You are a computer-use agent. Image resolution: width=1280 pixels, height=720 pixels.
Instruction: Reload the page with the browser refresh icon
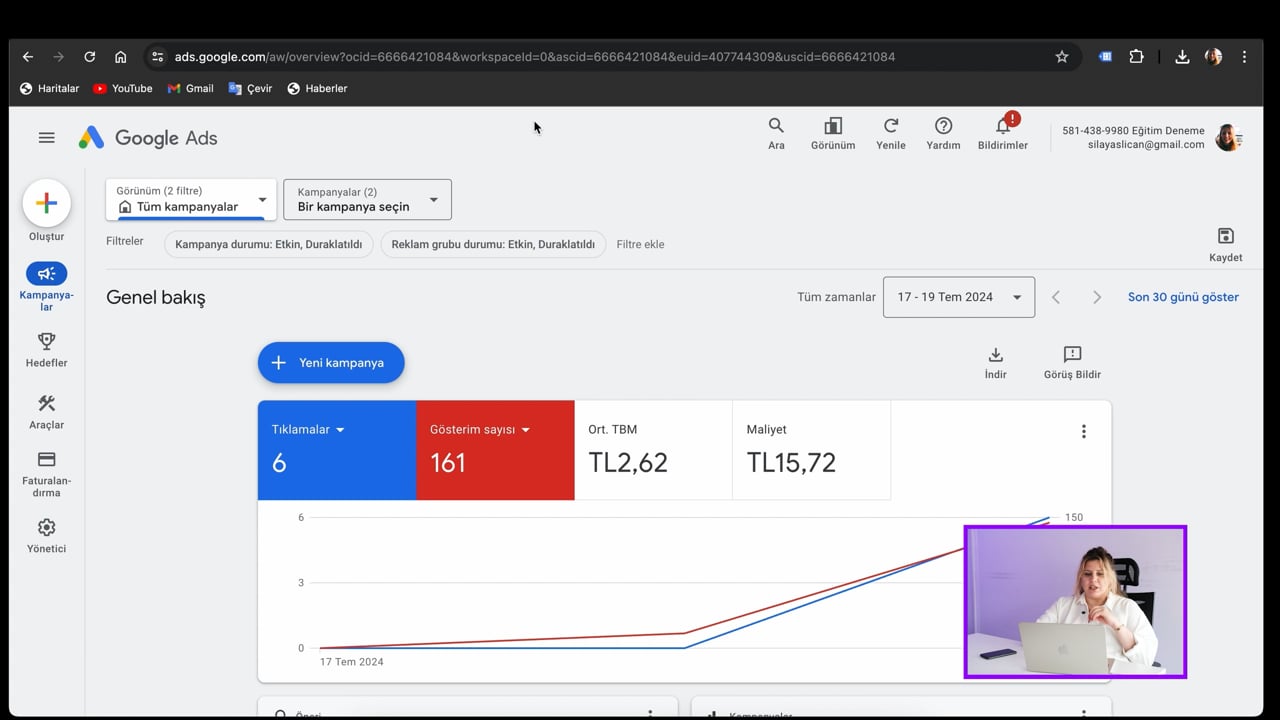point(90,57)
